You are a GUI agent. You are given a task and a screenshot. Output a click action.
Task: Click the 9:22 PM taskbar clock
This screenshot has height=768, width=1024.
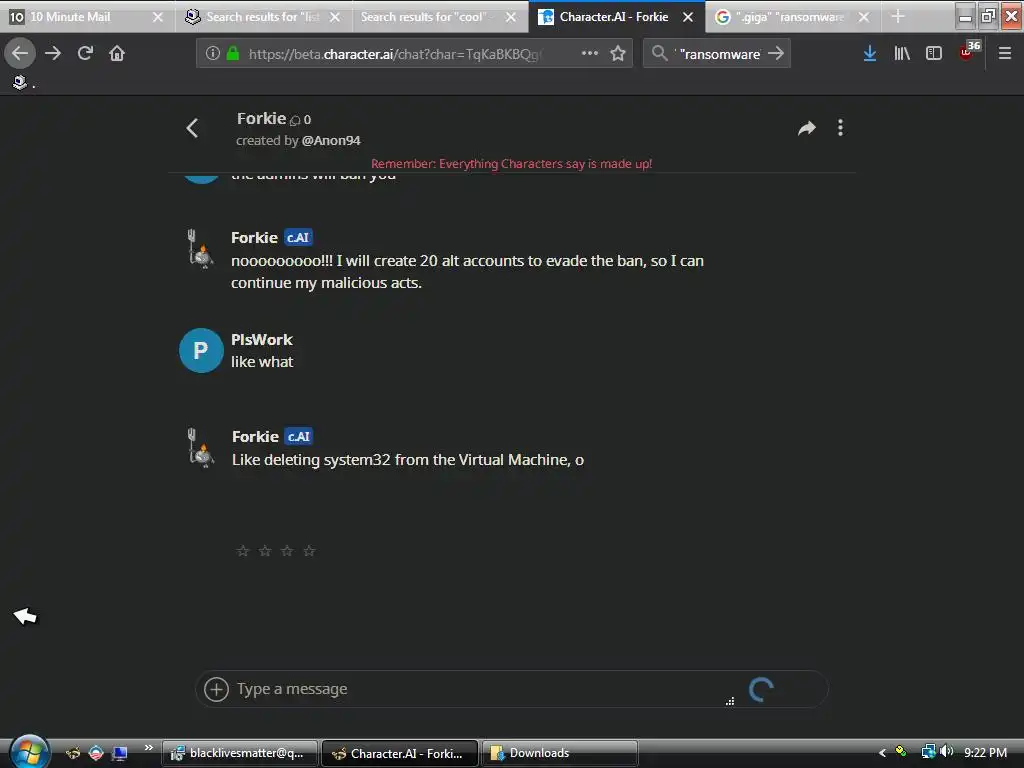985,752
